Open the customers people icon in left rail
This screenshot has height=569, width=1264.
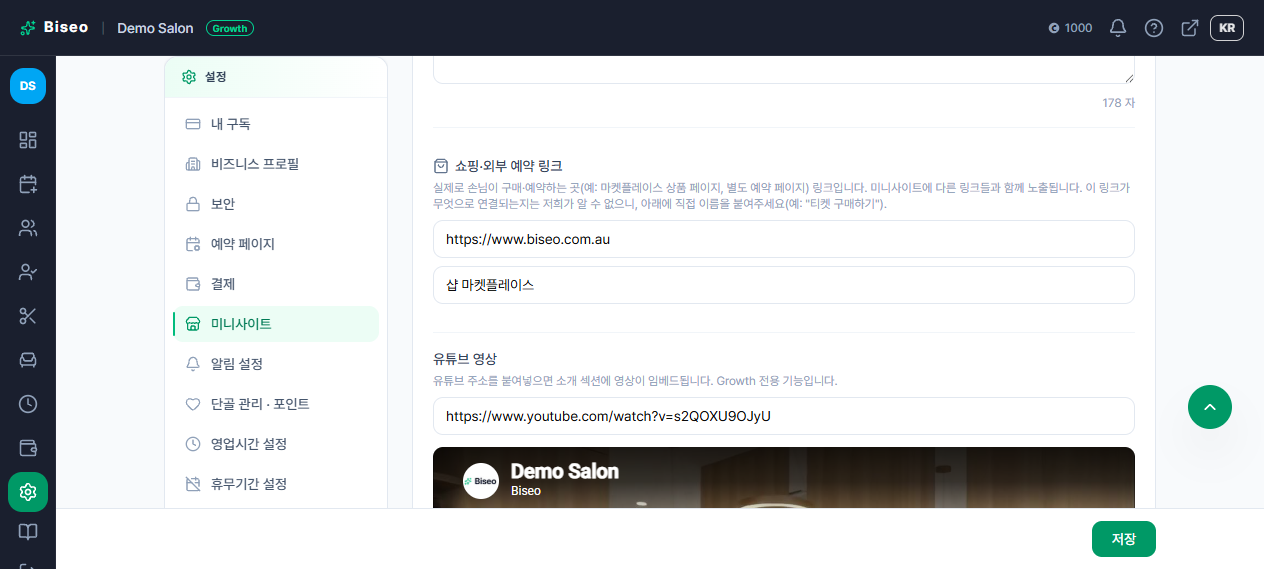[x=28, y=228]
